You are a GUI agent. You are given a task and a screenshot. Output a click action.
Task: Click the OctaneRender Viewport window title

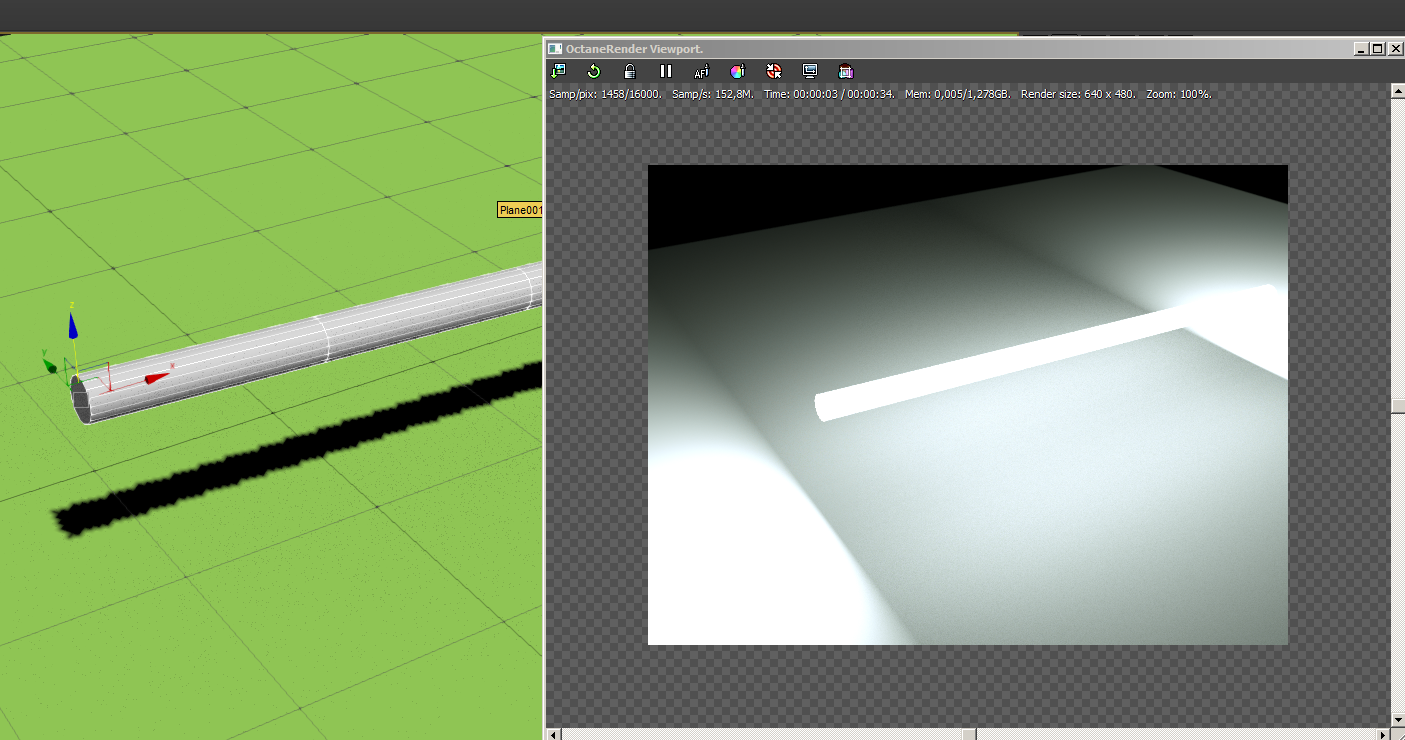(635, 49)
